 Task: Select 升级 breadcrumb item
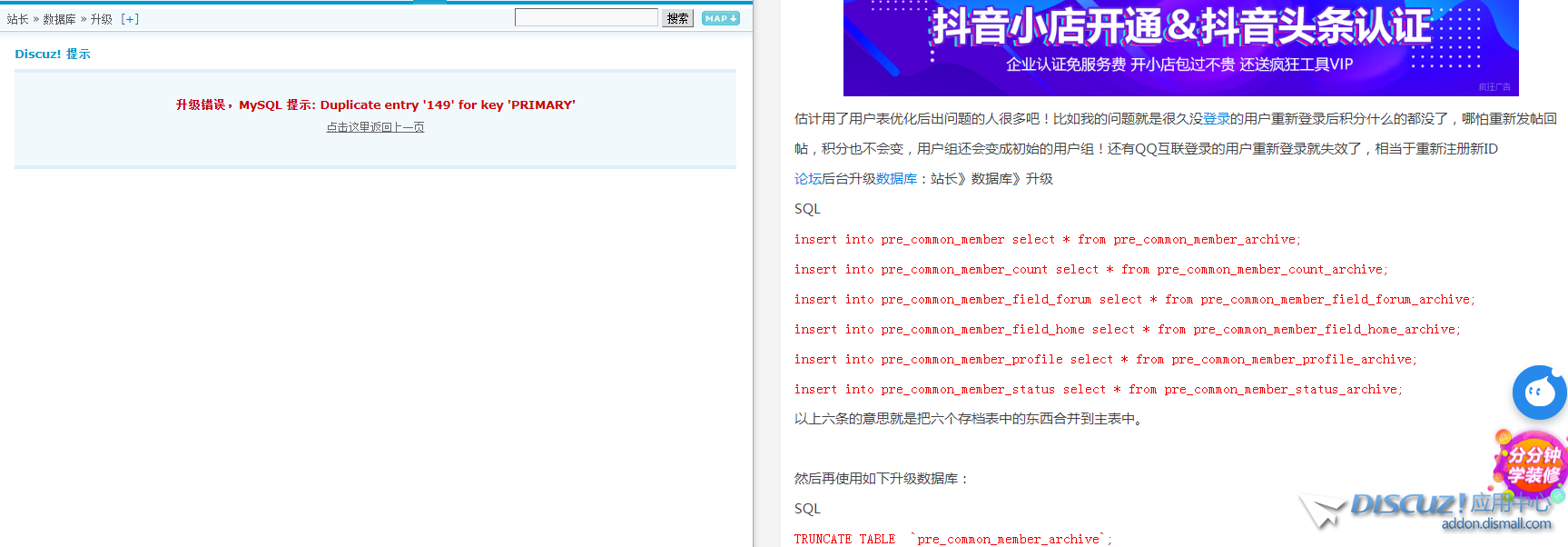point(102,19)
